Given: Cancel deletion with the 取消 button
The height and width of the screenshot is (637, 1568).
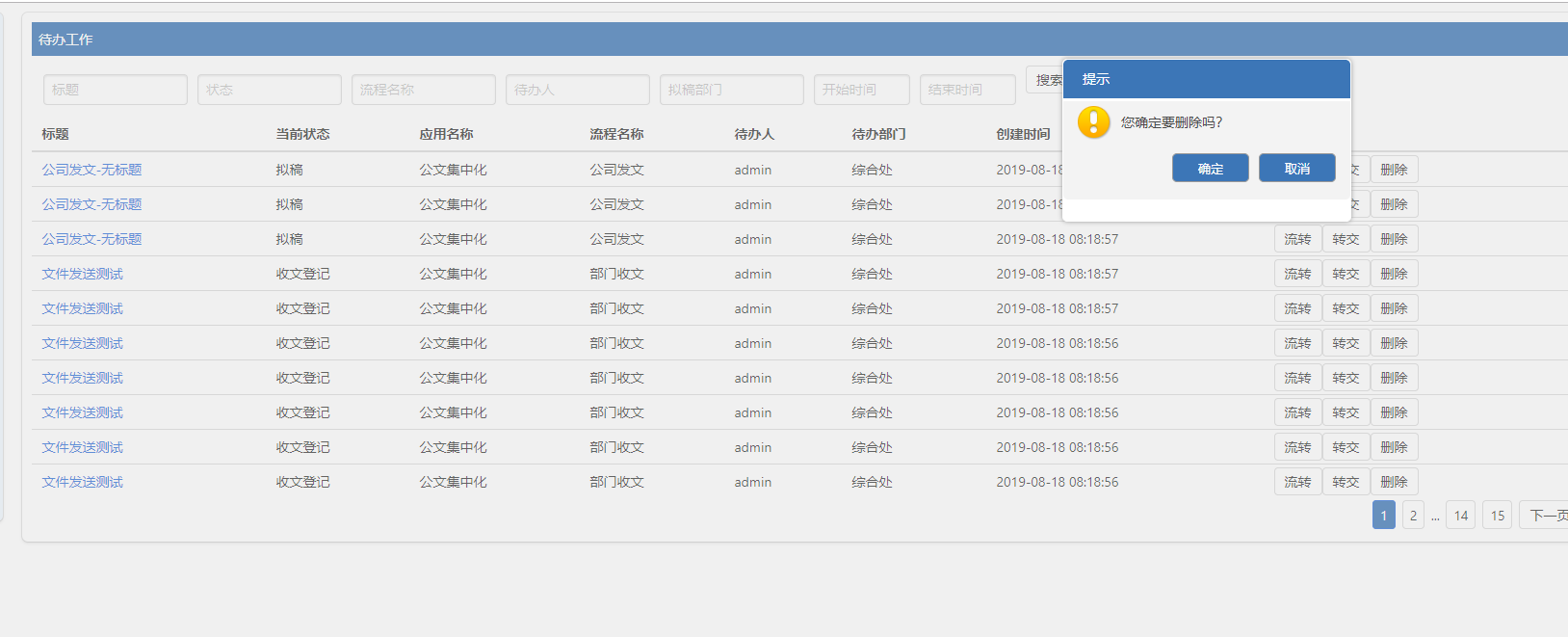Looking at the screenshot, I should coord(1296,168).
